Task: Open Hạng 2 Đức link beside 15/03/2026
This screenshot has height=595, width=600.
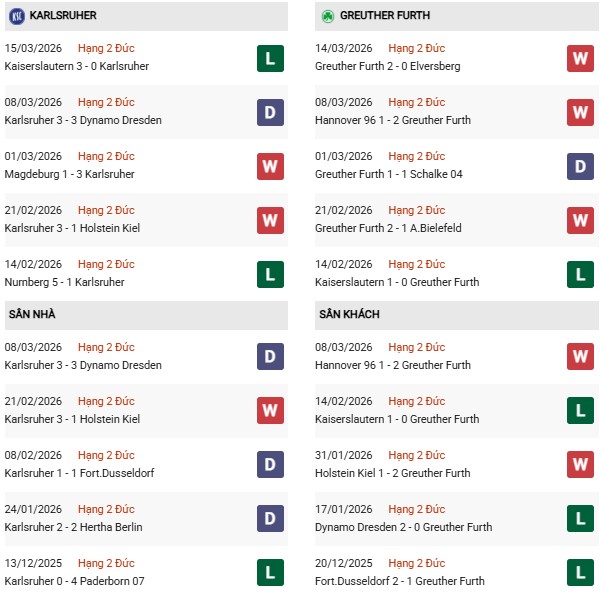Action: [106, 48]
